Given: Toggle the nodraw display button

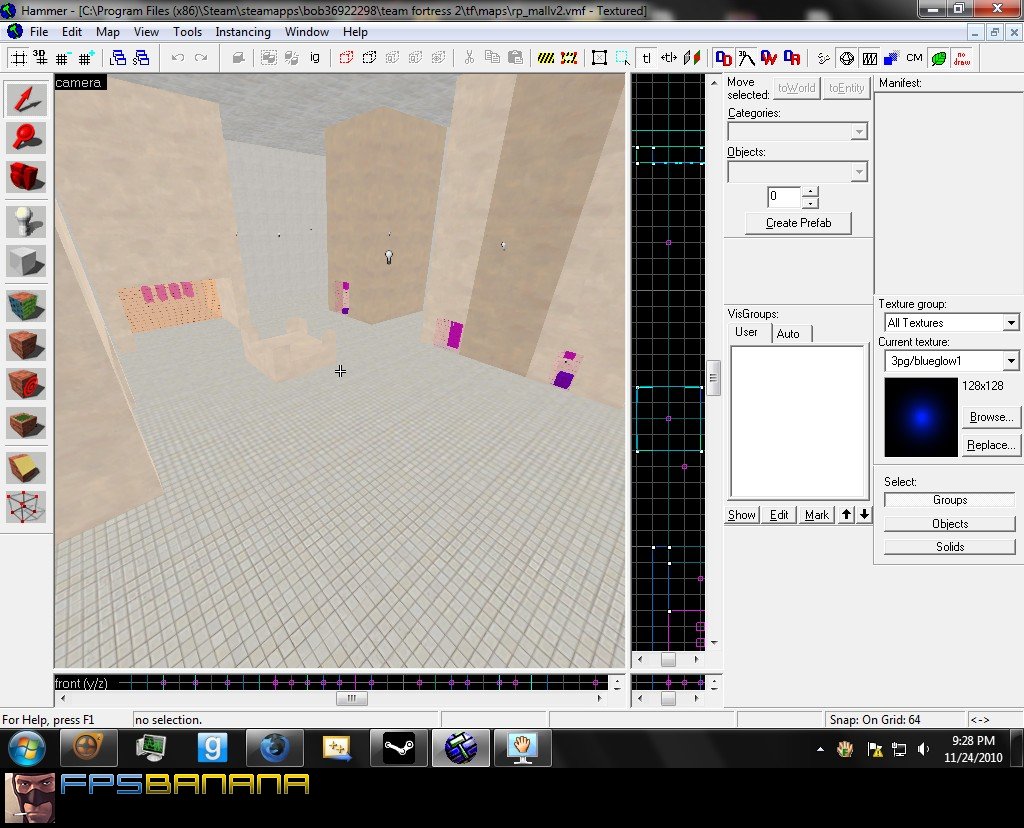Looking at the screenshot, I should [962, 58].
